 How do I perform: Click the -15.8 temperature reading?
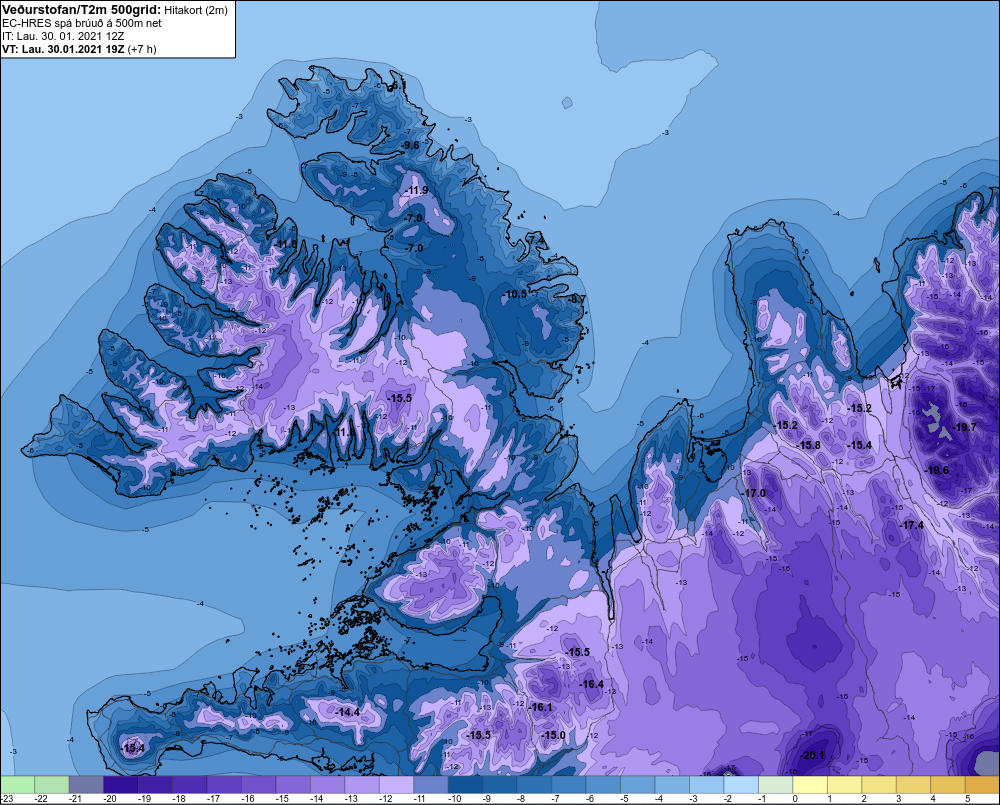[809, 445]
